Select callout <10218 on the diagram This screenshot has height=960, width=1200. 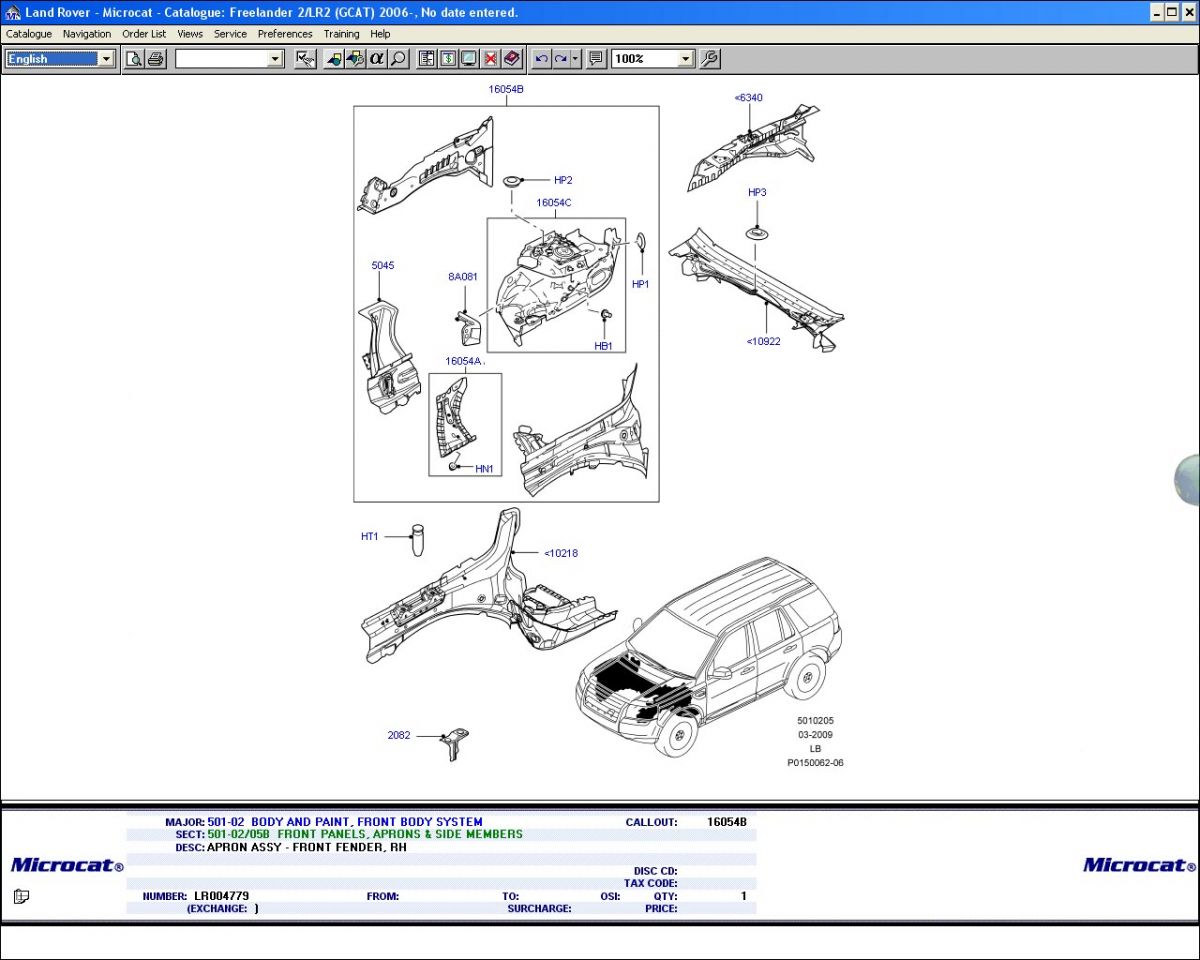[561, 553]
